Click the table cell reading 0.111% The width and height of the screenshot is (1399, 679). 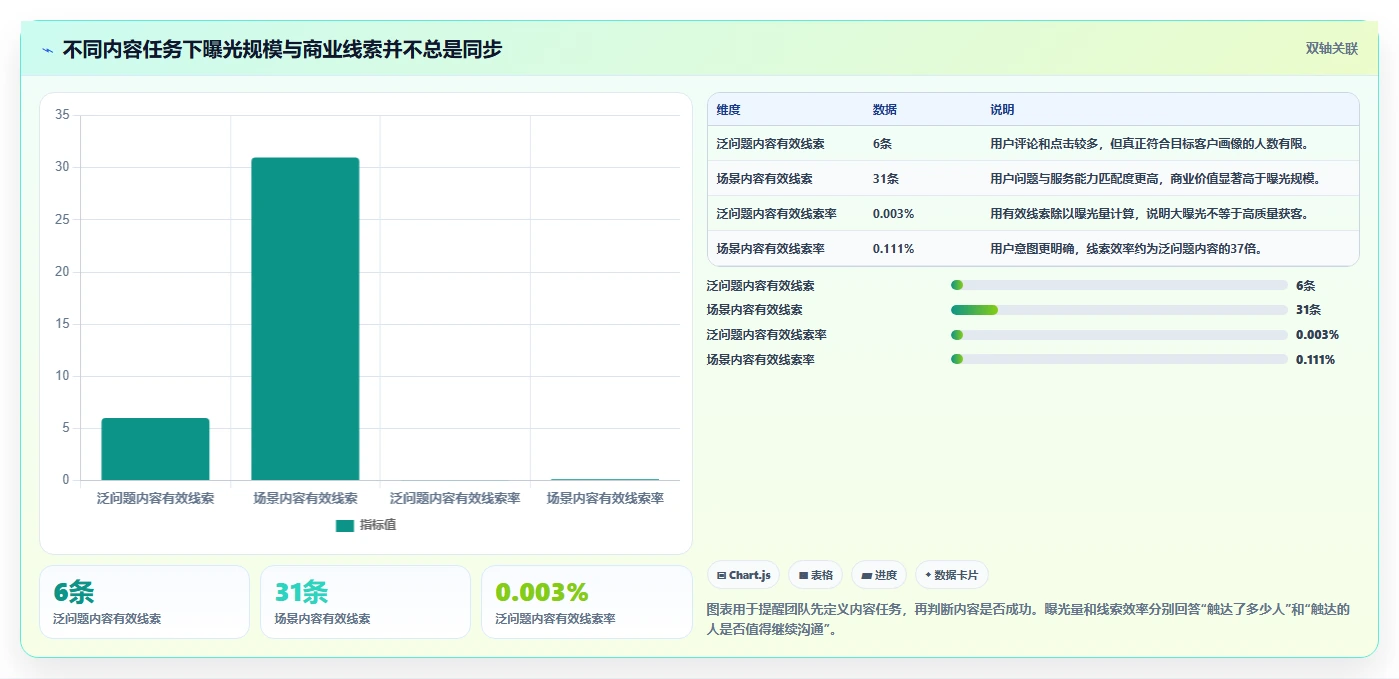tap(893, 249)
